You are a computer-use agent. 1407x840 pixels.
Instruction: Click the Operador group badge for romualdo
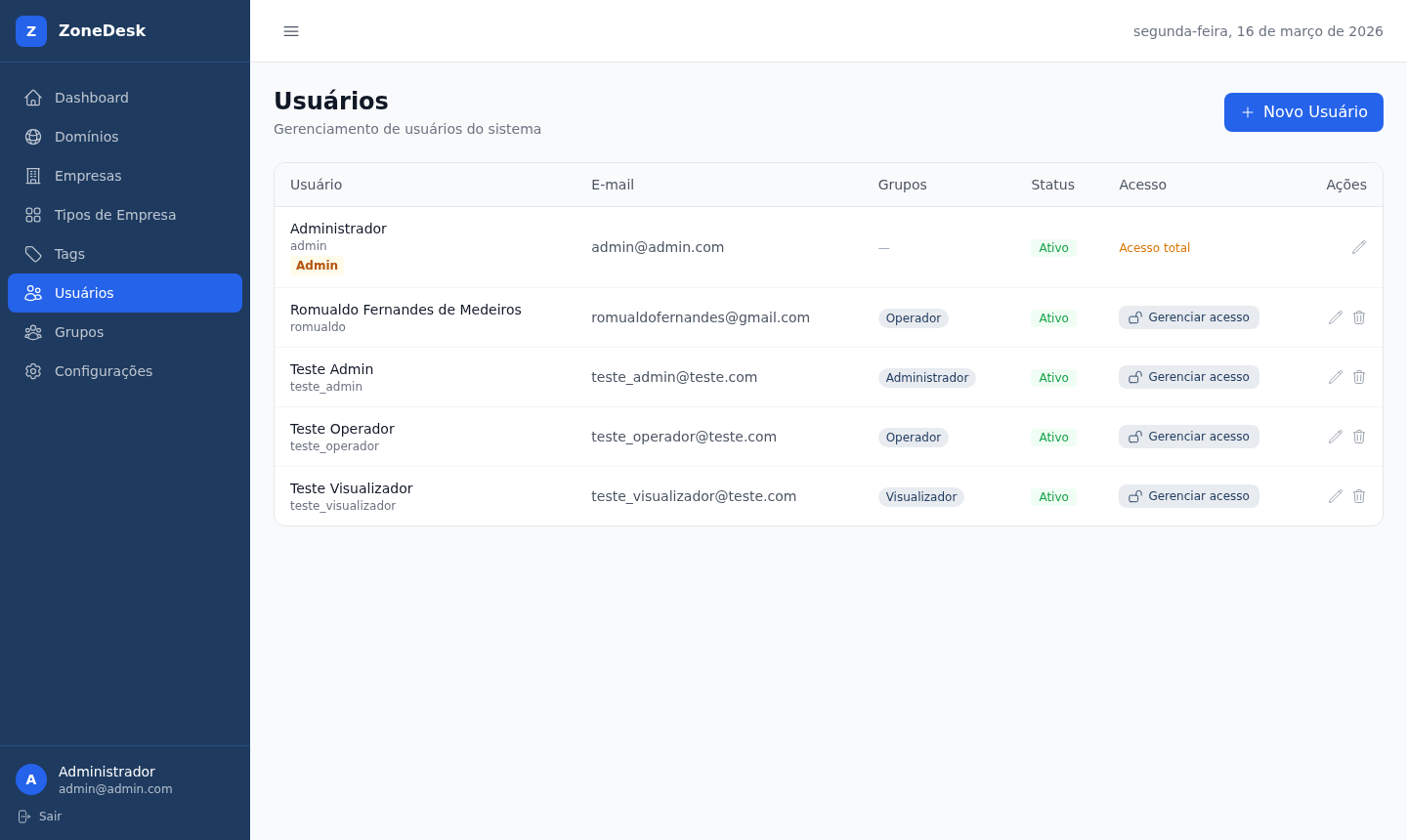(913, 318)
